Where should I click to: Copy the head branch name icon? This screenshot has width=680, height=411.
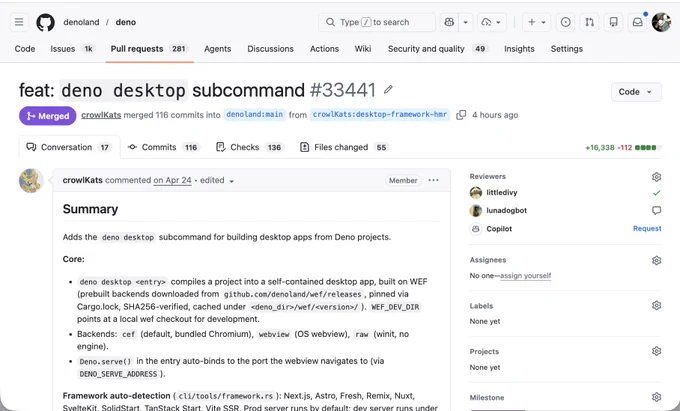(x=461, y=115)
